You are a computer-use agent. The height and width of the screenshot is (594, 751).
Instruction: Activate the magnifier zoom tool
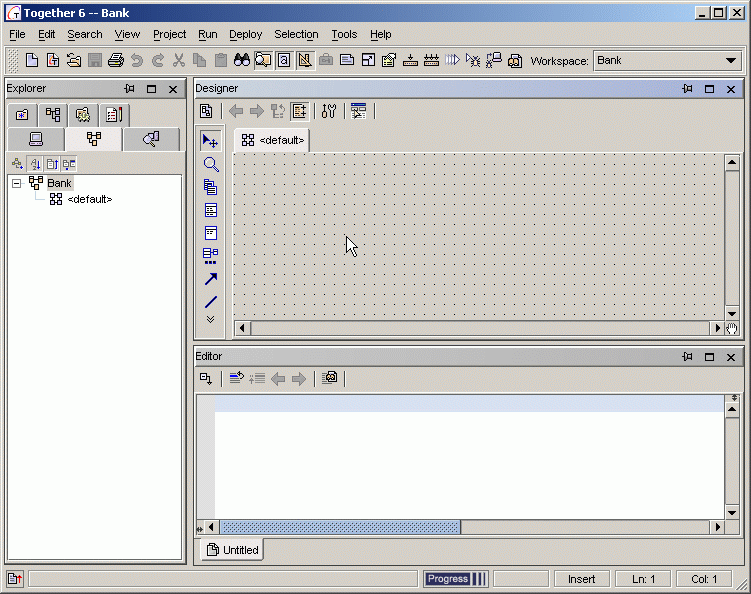click(210, 164)
